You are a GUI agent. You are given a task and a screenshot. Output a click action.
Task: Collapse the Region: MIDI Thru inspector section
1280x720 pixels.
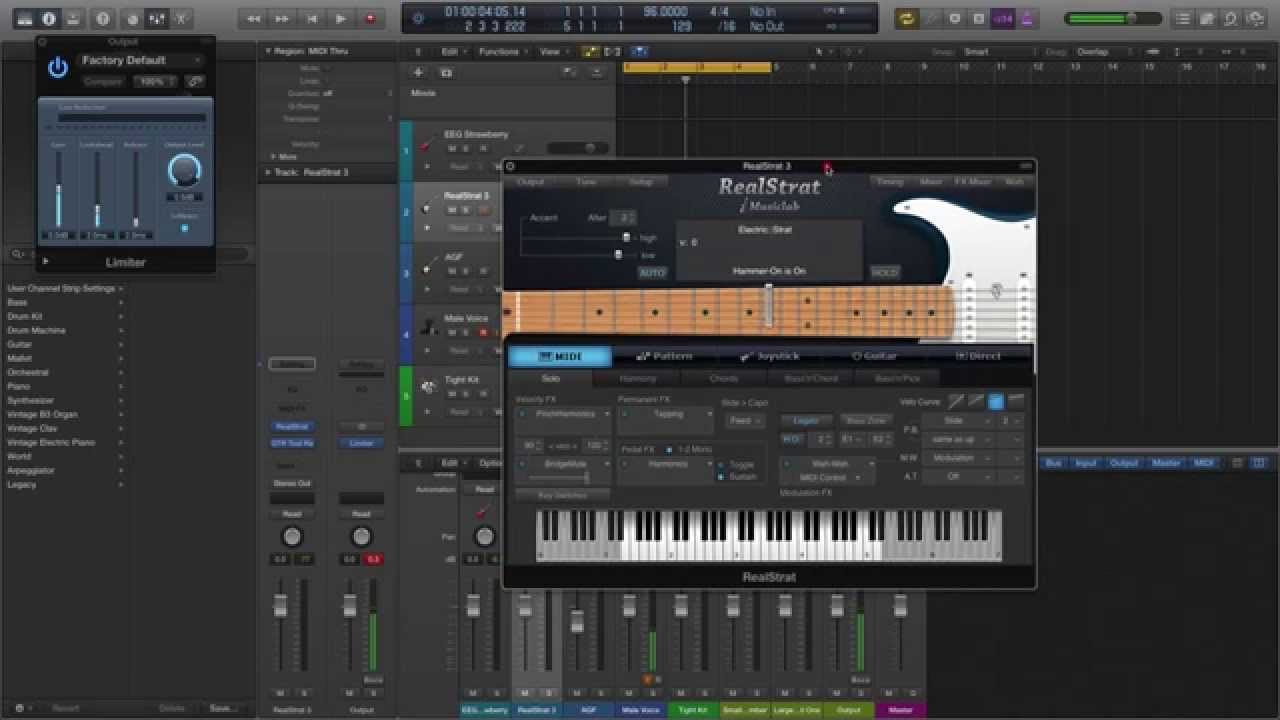point(268,51)
